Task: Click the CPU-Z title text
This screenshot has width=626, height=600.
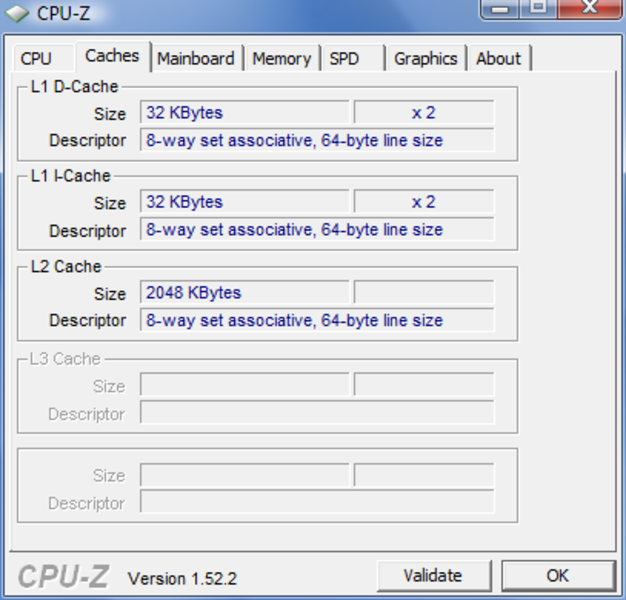Action: (x=63, y=13)
